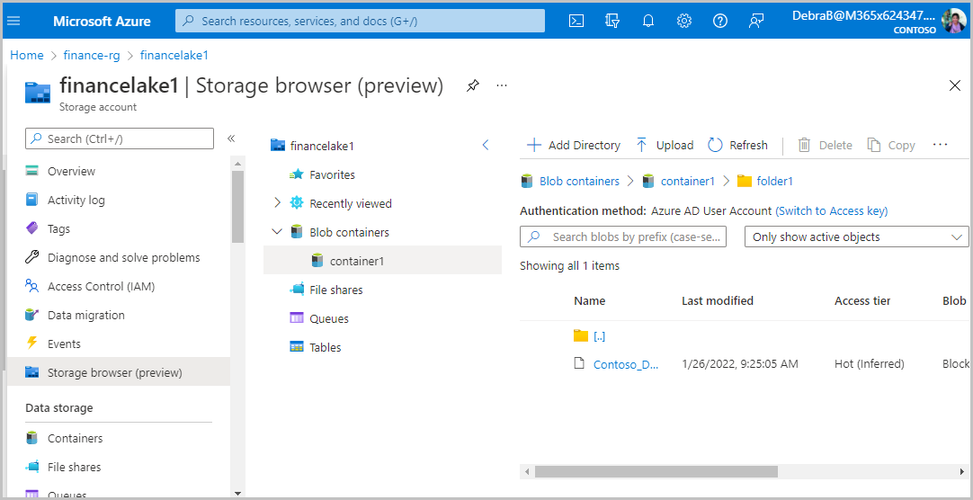Open the Azure portal hamburger menu
This screenshot has height=500, width=973.
pyautogui.click(x=13, y=20)
